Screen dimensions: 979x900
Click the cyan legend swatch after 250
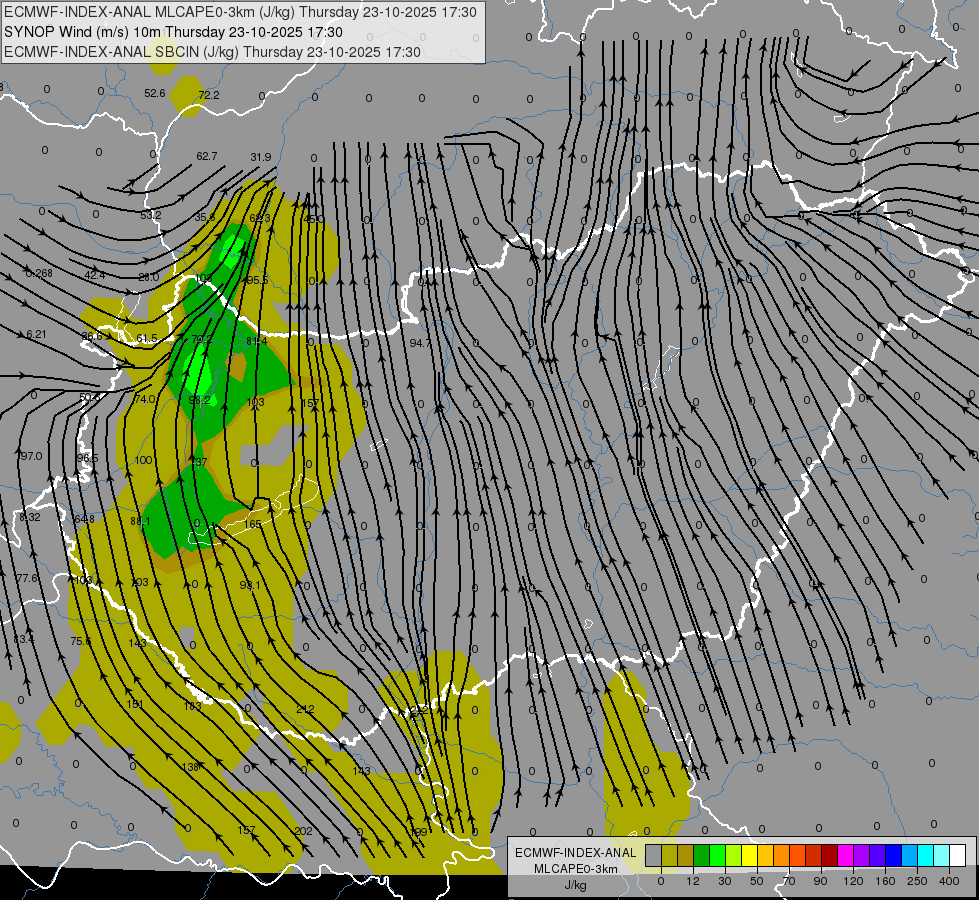(x=925, y=855)
